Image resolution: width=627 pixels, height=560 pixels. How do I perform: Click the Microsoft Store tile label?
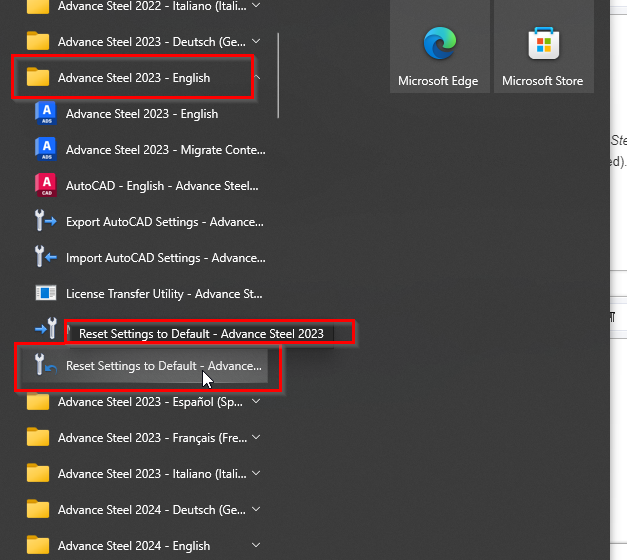(543, 81)
